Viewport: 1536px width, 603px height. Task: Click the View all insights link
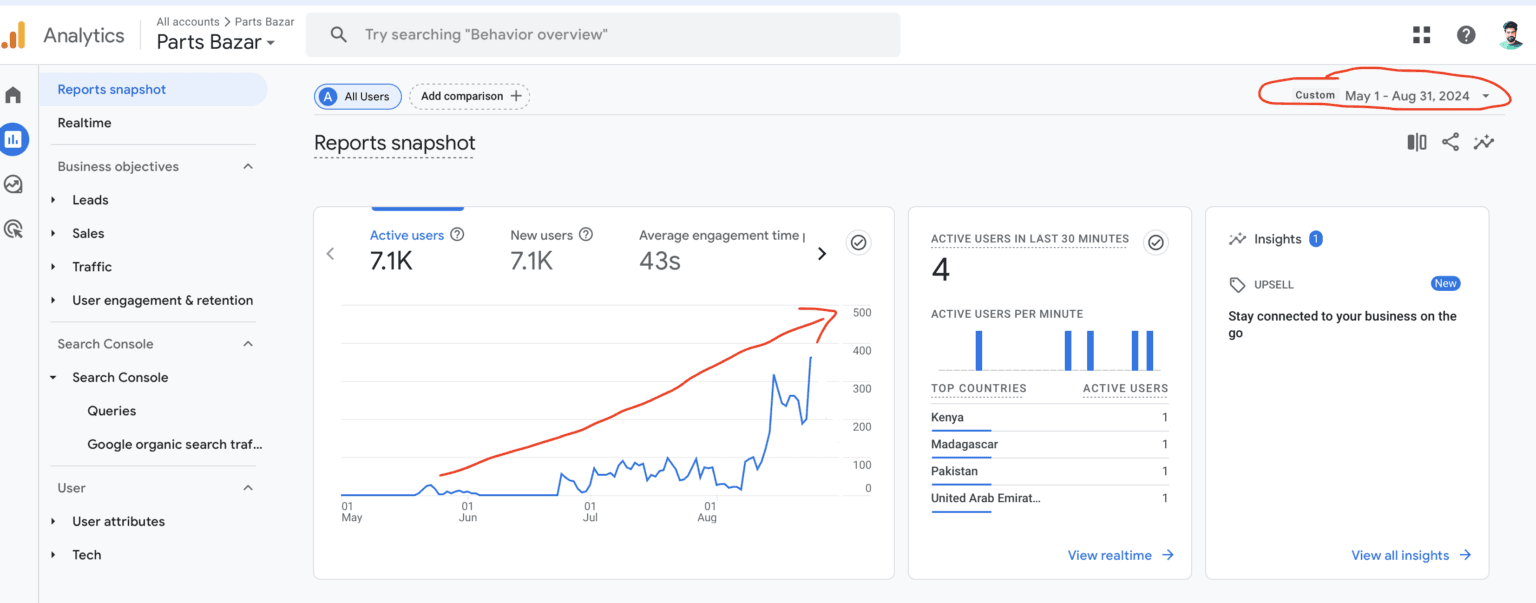pos(1400,555)
